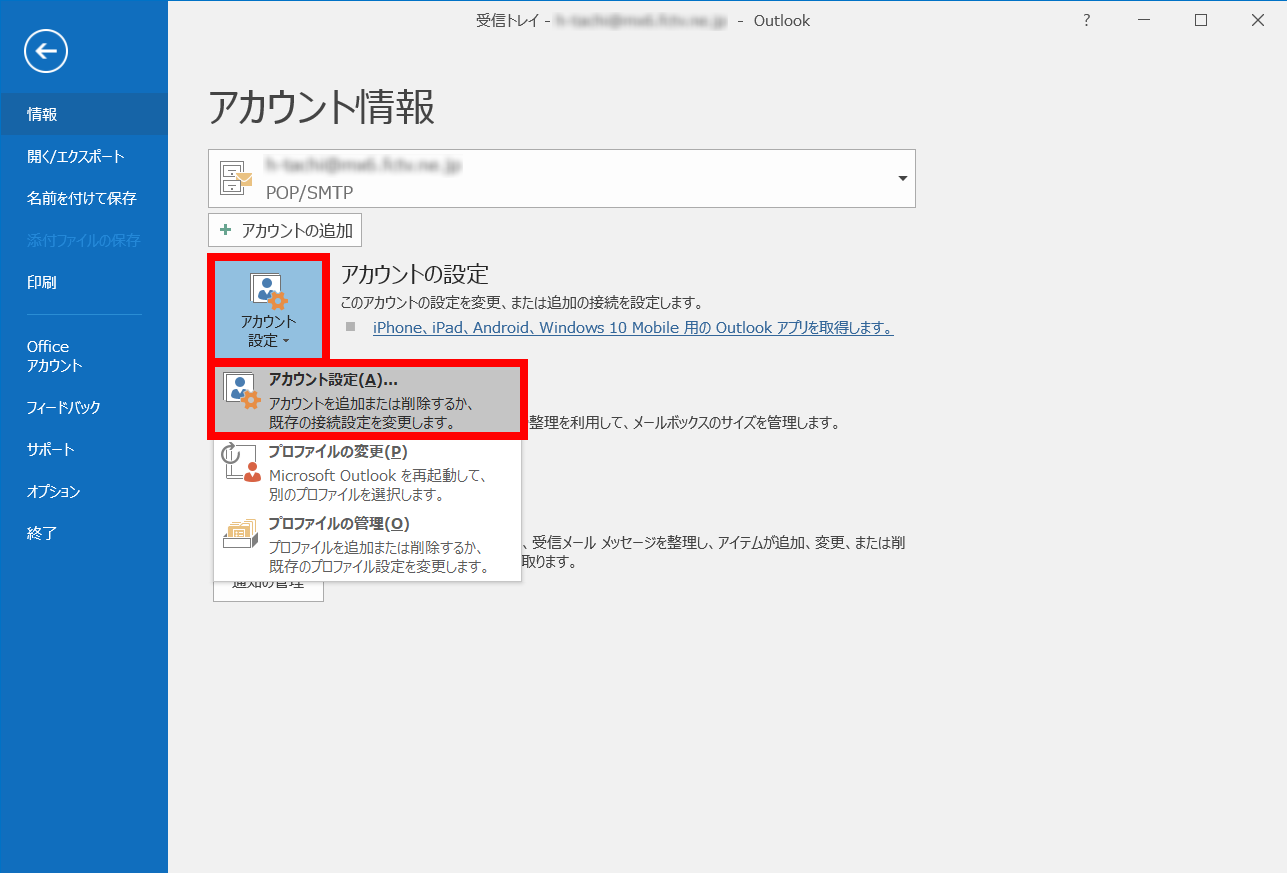1287x873 pixels.
Task: Open the POP/SMTP account combo box
Action: pyautogui.click(x=560, y=178)
